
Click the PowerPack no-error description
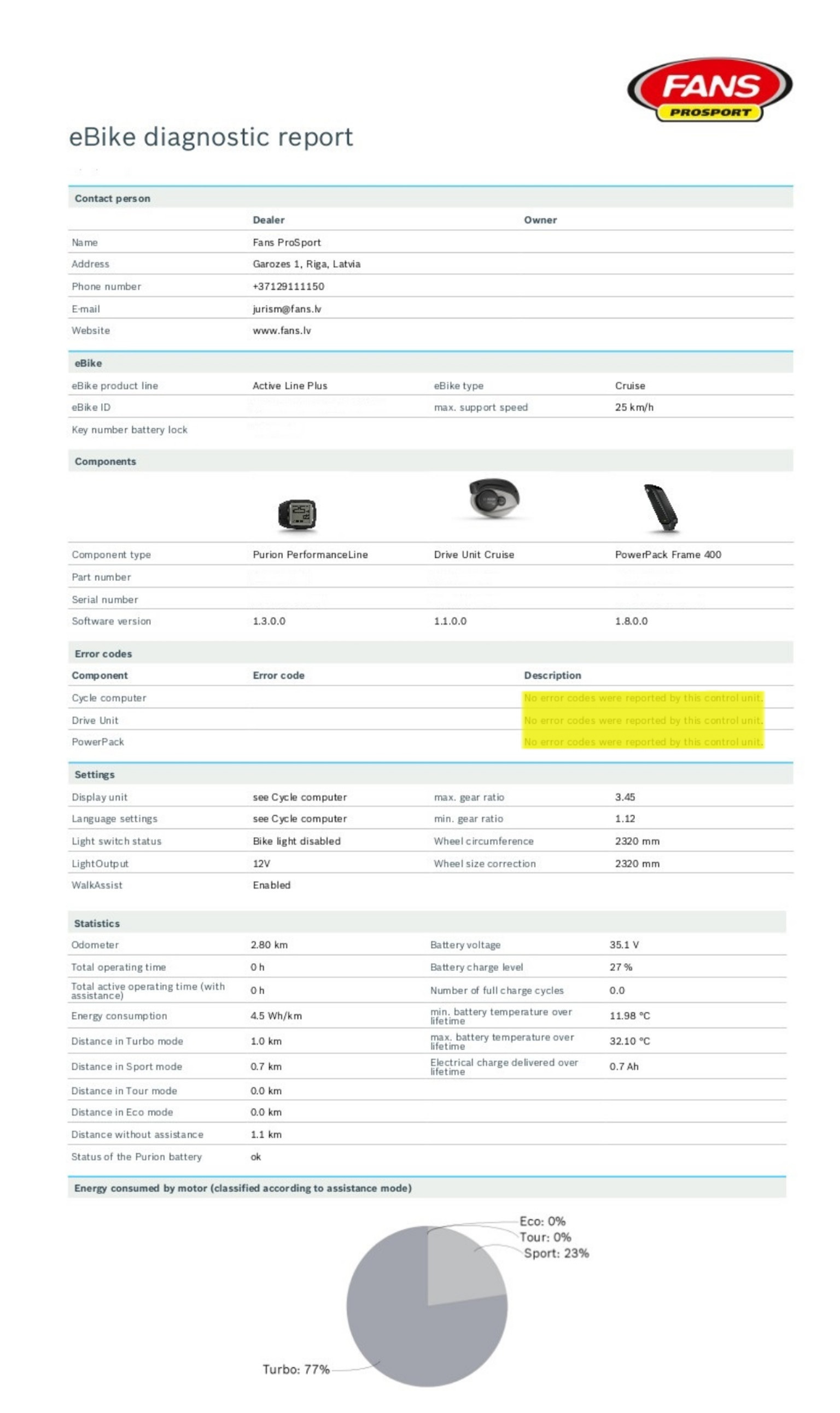643,742
